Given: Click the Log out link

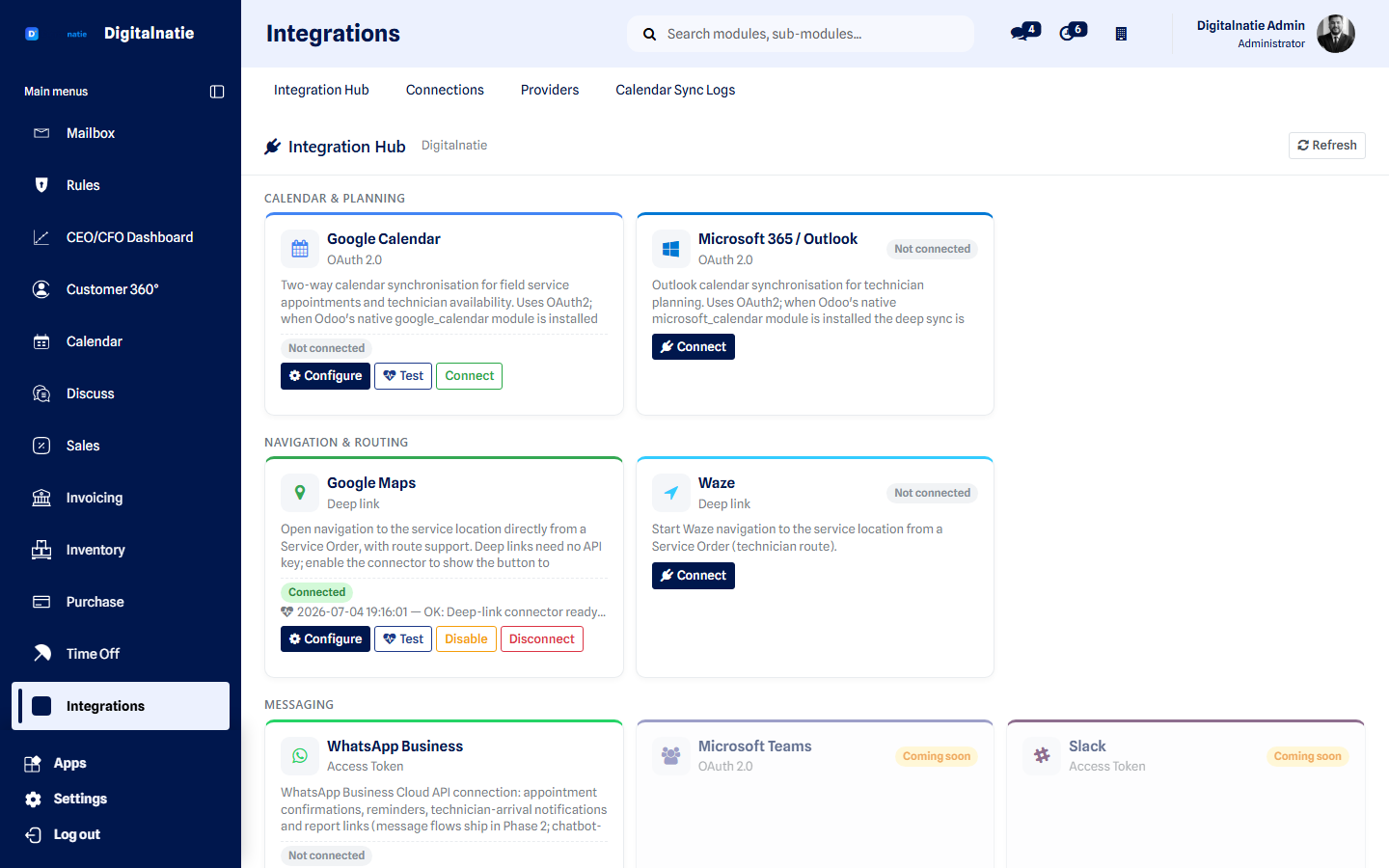Looking at the screenshot, I should [x=77, y=835].
